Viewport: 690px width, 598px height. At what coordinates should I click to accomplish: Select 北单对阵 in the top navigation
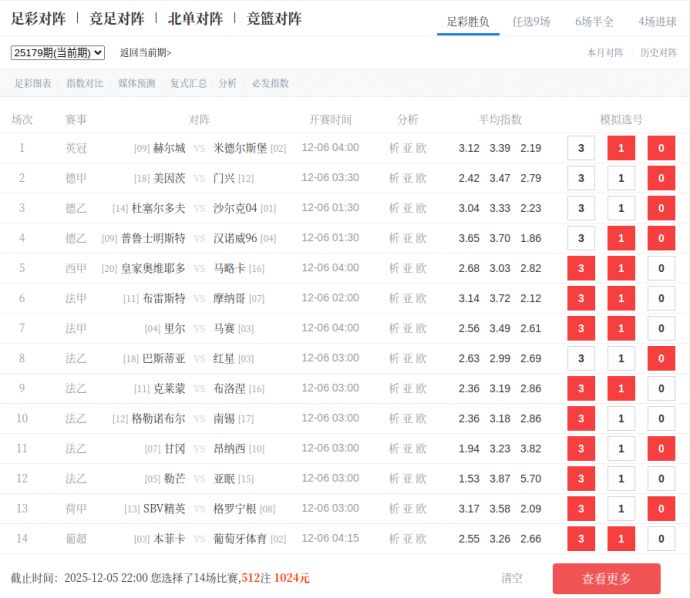195,19
